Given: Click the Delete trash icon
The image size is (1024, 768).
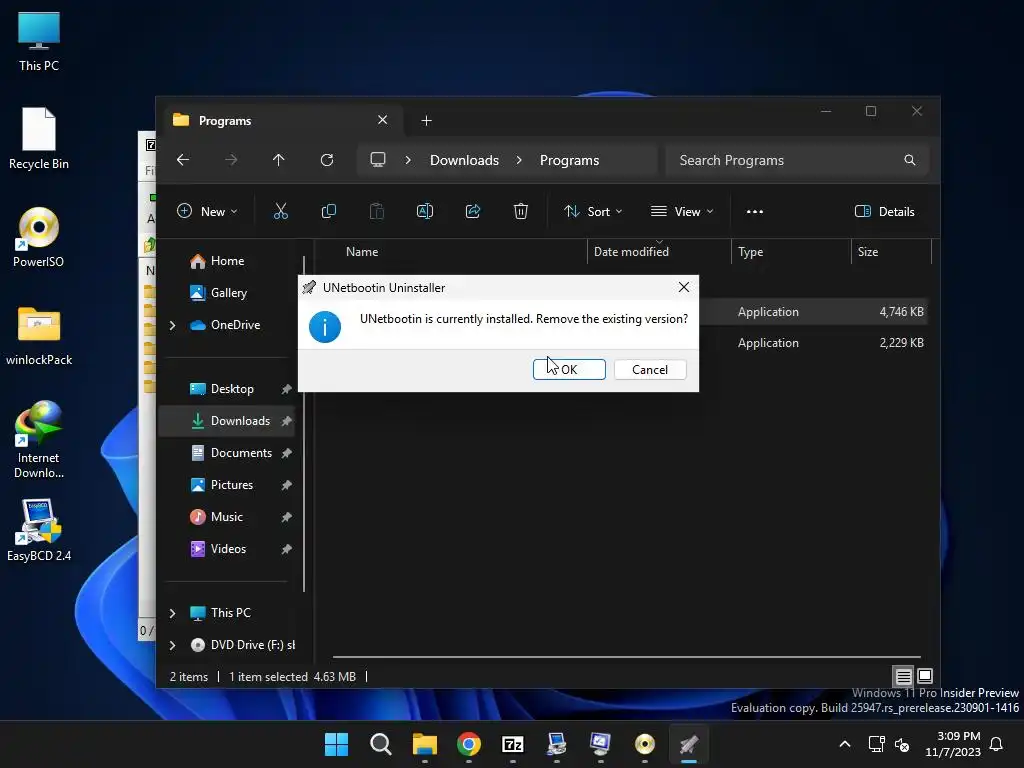Looking at the screenshot, I should coord(520,211).
